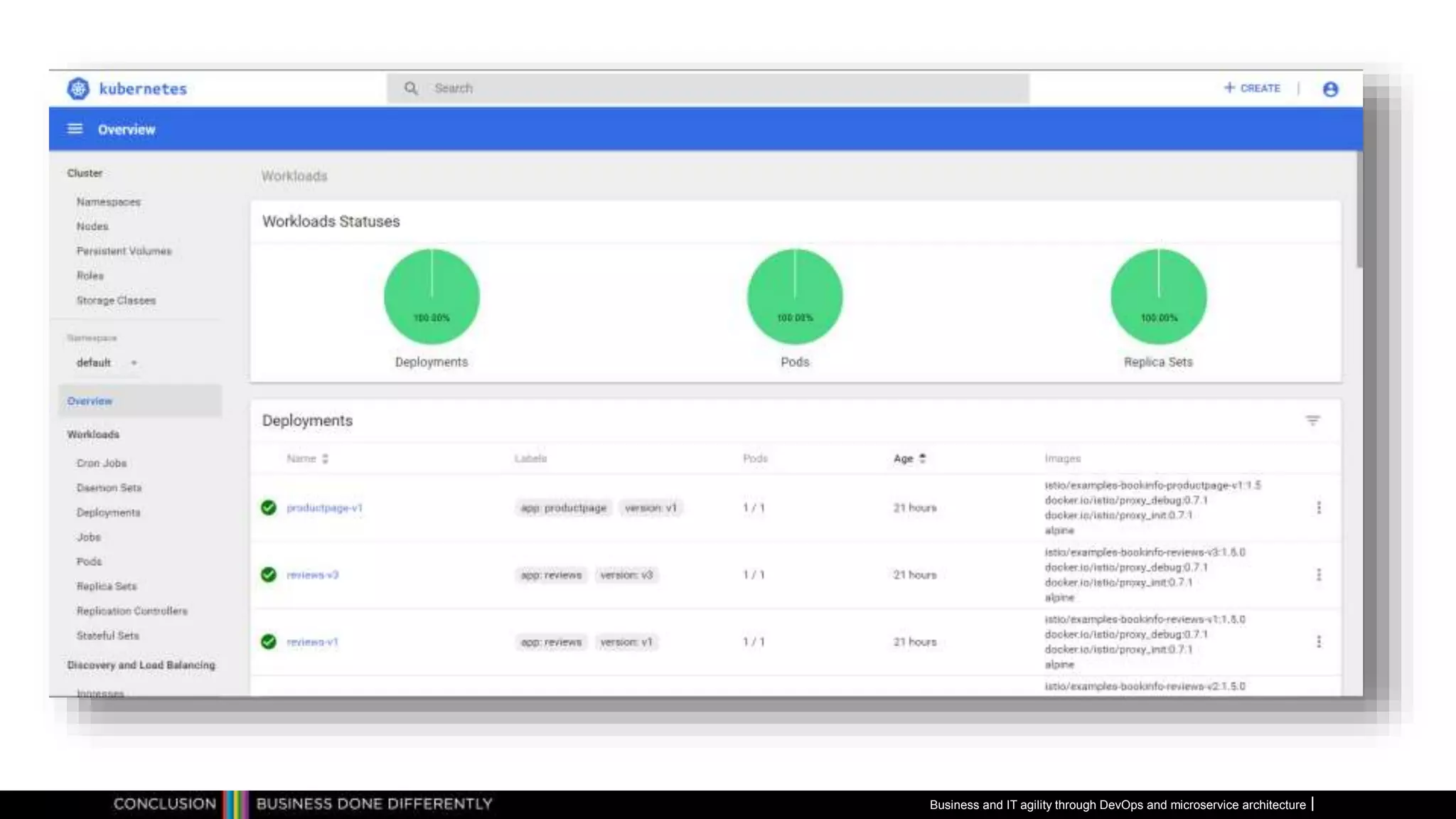The width and height of the screenshot is (1456, 819).
Task: Sort deployments by Name column arrows
Action: 325,459
